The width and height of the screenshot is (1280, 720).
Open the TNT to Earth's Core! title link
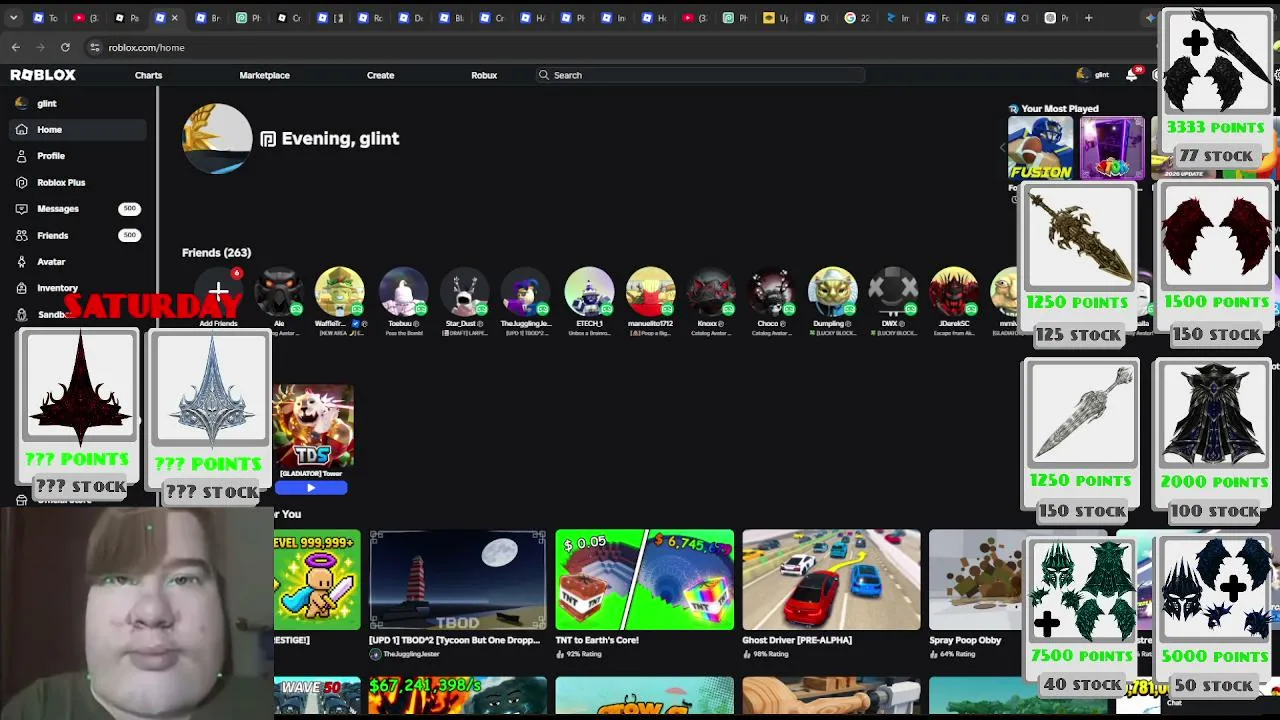pyautogui.click(x=597, y=640)
